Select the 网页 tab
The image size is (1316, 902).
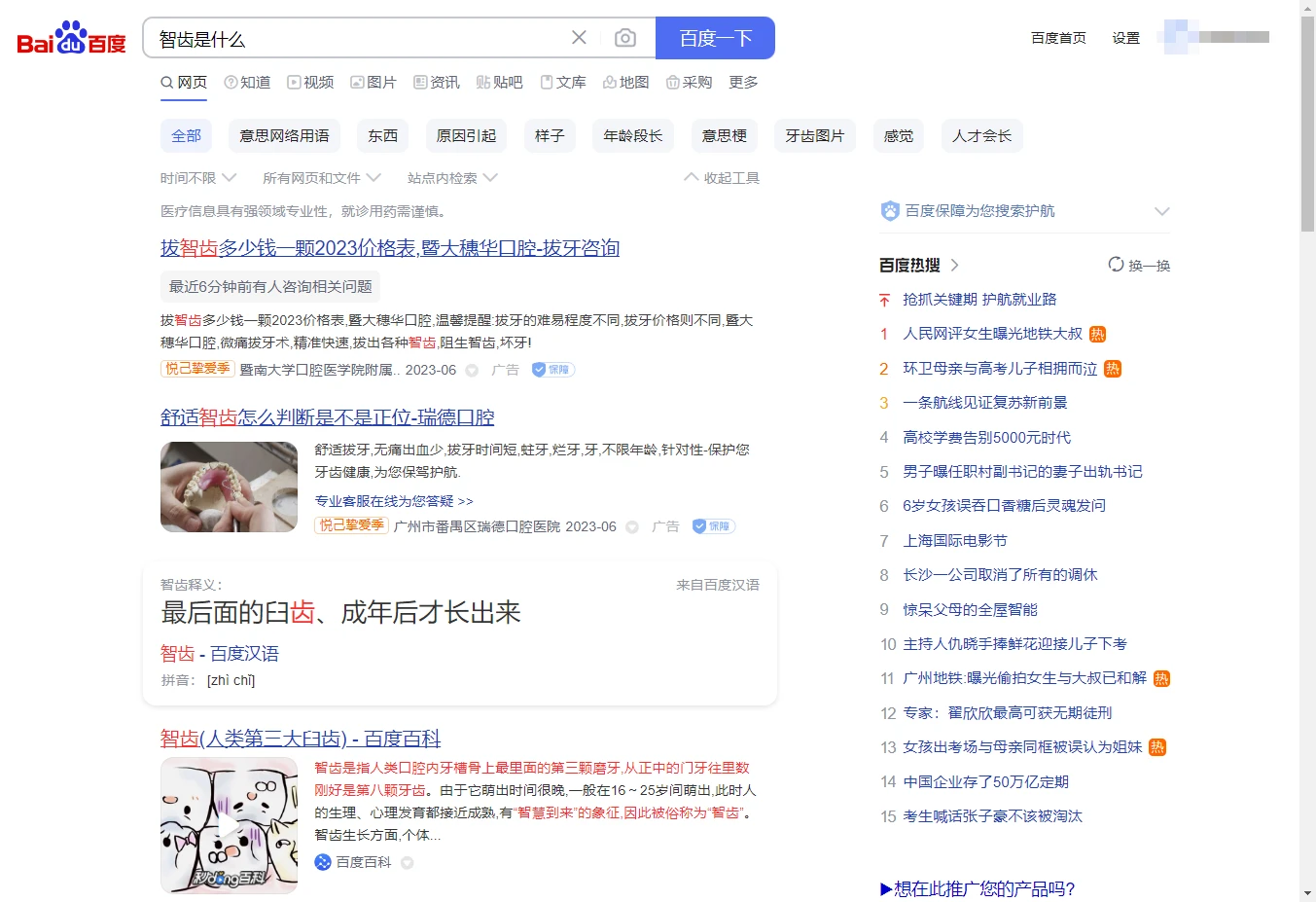(184, 83)
